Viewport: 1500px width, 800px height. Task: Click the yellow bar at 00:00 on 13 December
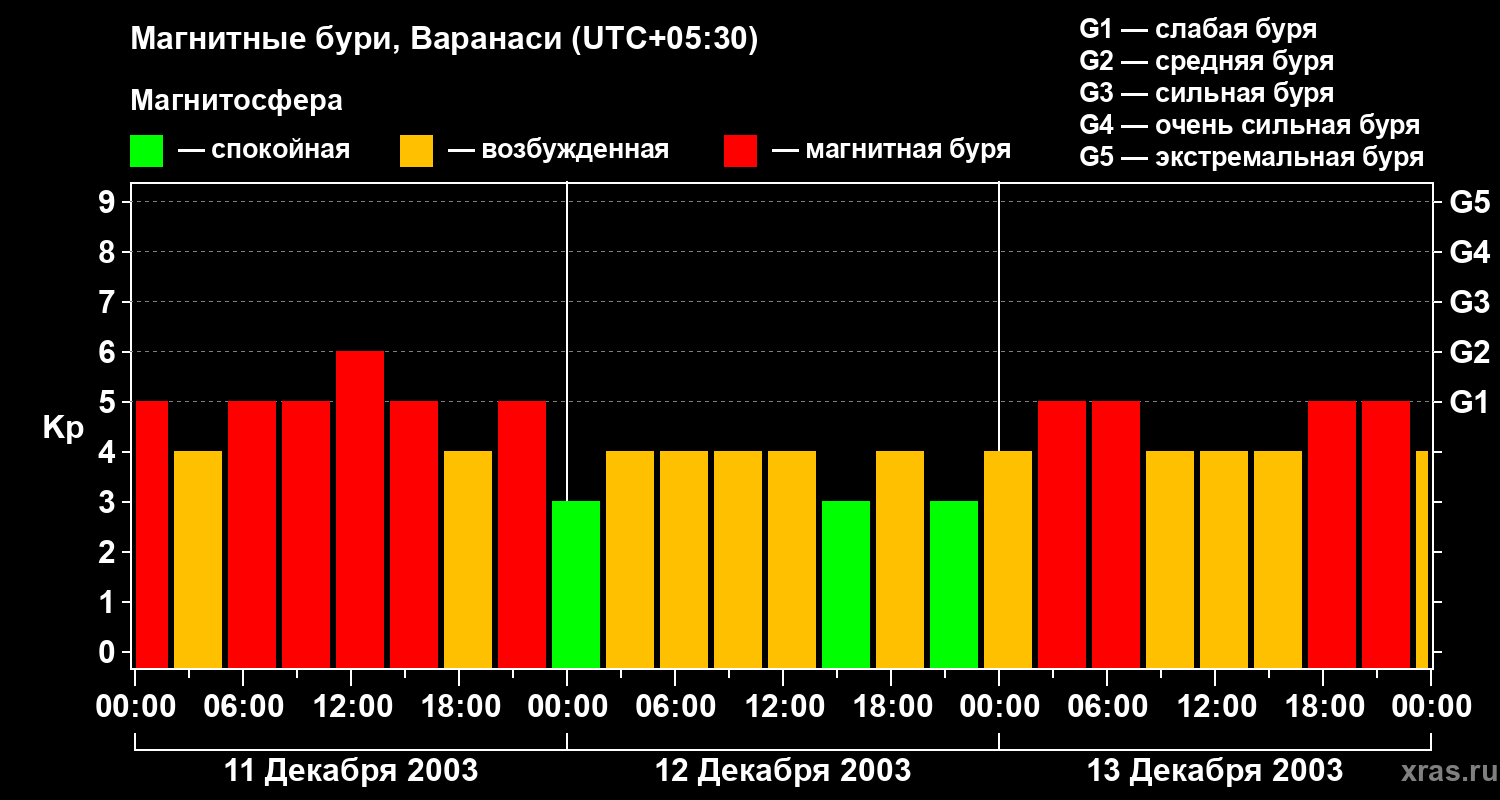1008,560
